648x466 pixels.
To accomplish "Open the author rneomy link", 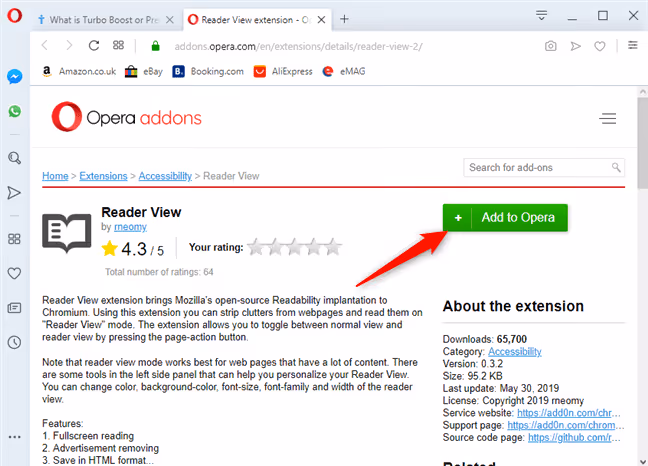I will click(x=130, y=227).
